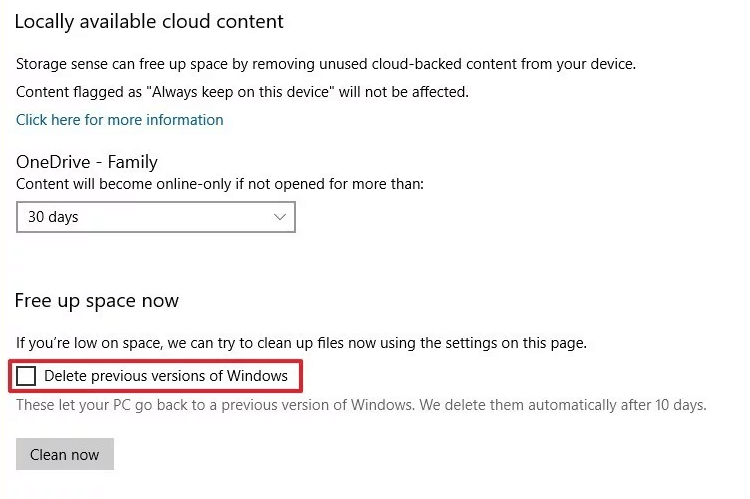750x499 pixels.
Task: Click the 'Free up space now' heading
Action: pyautogui.click(x=97, y=301)
